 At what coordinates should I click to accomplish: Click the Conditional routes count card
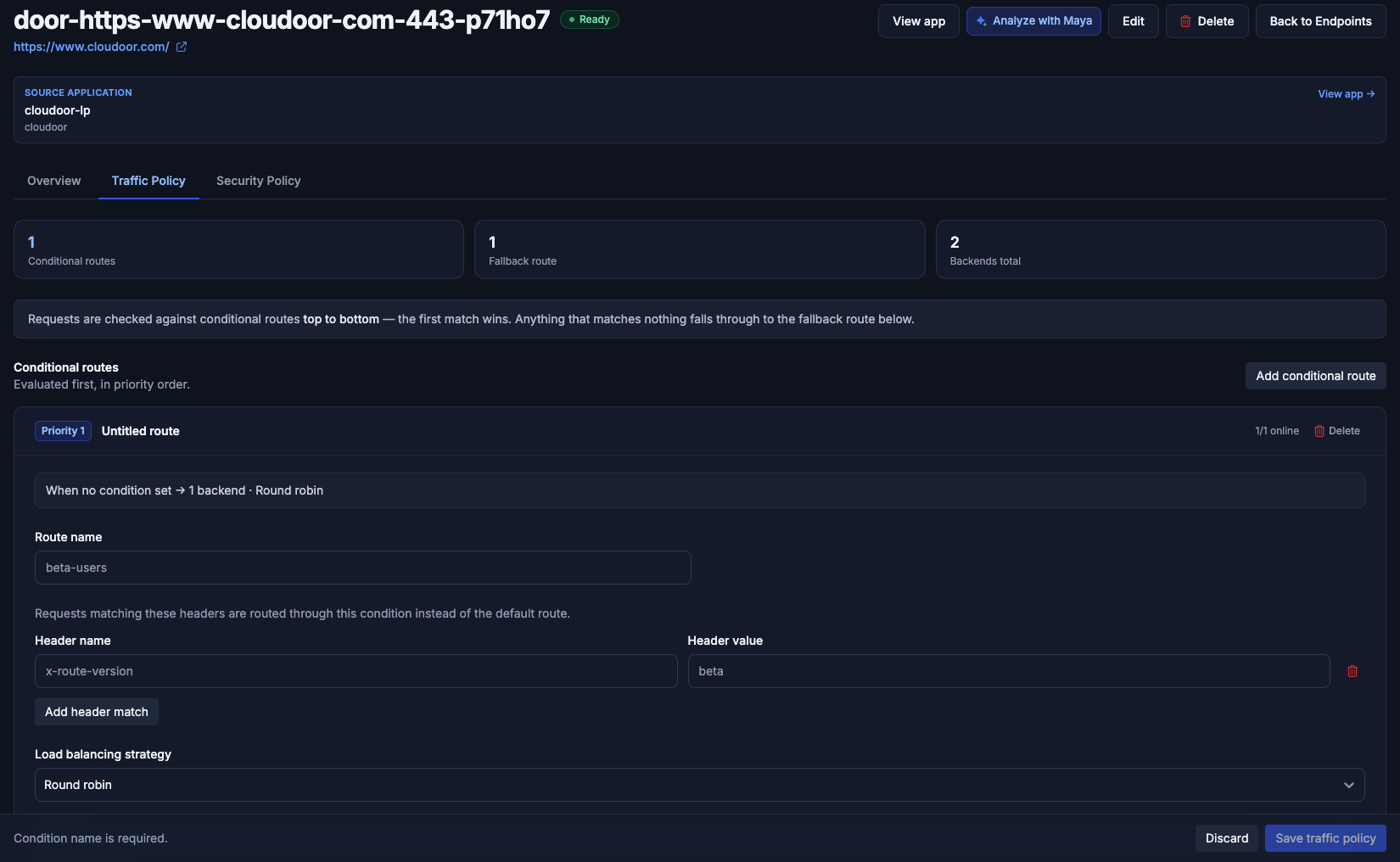[238, 249]
